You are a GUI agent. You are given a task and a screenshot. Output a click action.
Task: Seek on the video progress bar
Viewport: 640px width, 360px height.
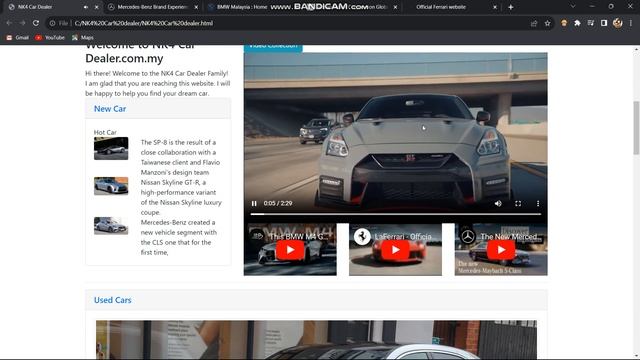tap(396, 214)
